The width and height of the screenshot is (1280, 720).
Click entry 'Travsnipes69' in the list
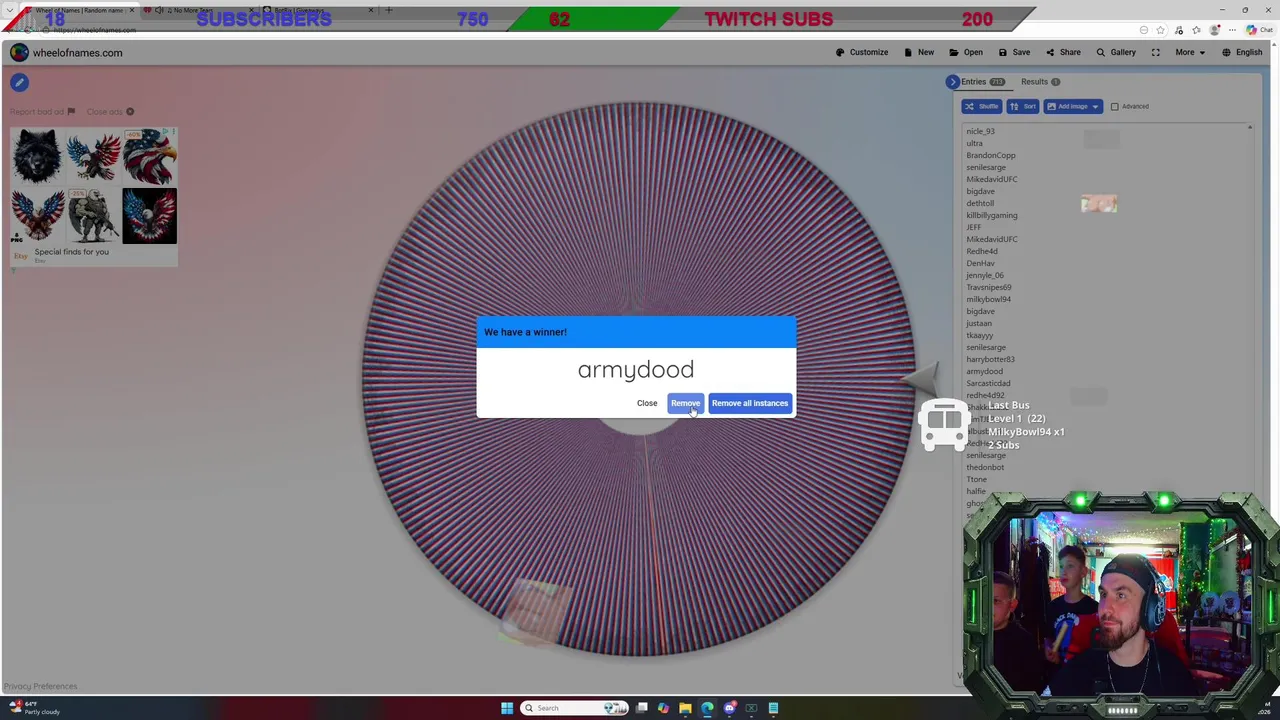(989, 287)
